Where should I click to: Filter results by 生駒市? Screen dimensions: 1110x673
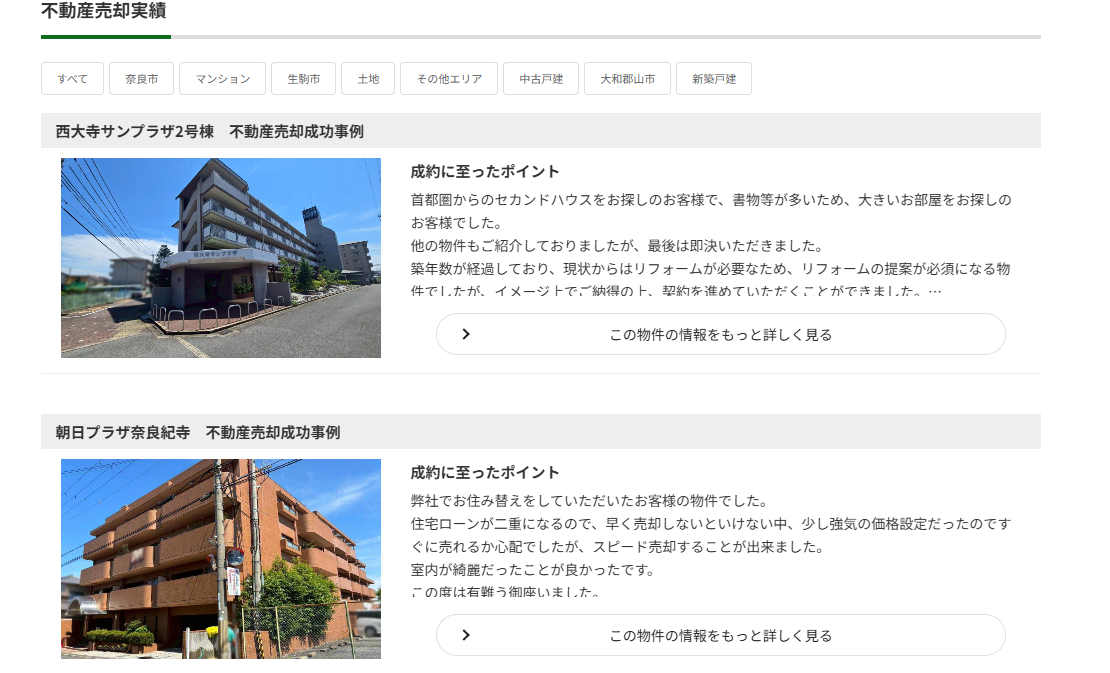coord(303,79)
